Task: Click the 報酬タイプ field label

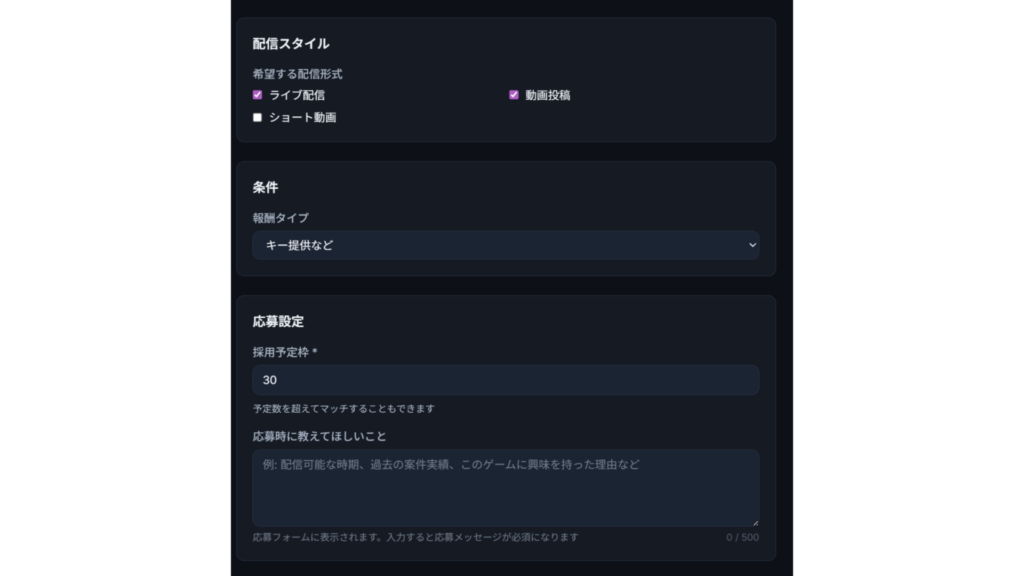Action: (281, 217)
